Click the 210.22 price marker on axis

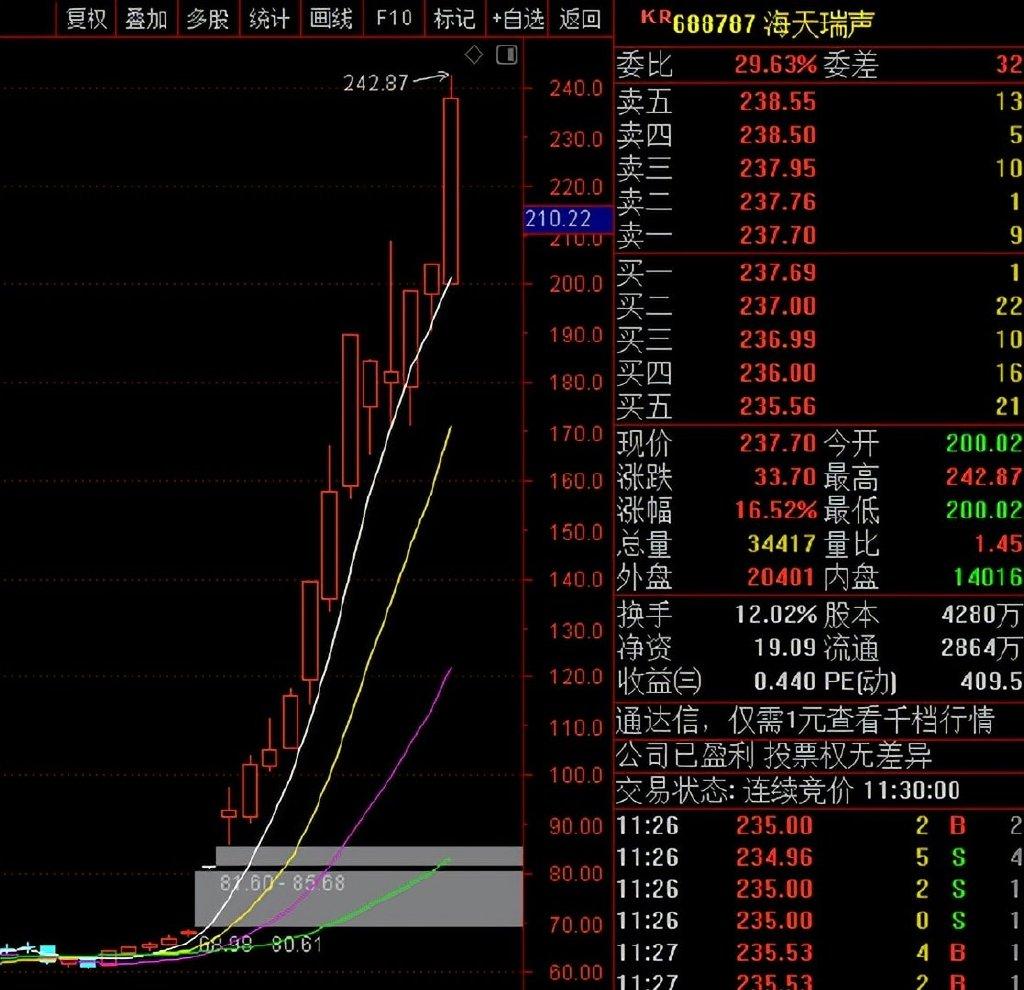pyautogui.click(x=558, y=219)
